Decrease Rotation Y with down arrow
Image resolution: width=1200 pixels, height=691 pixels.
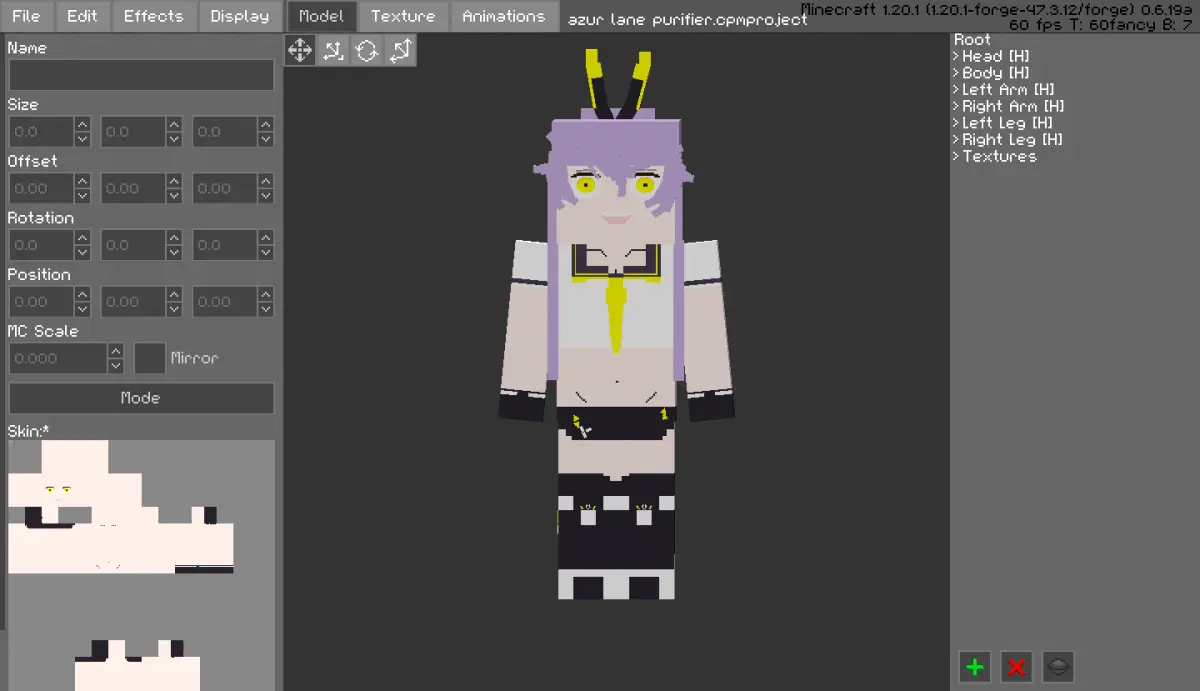tap(174, 253)
